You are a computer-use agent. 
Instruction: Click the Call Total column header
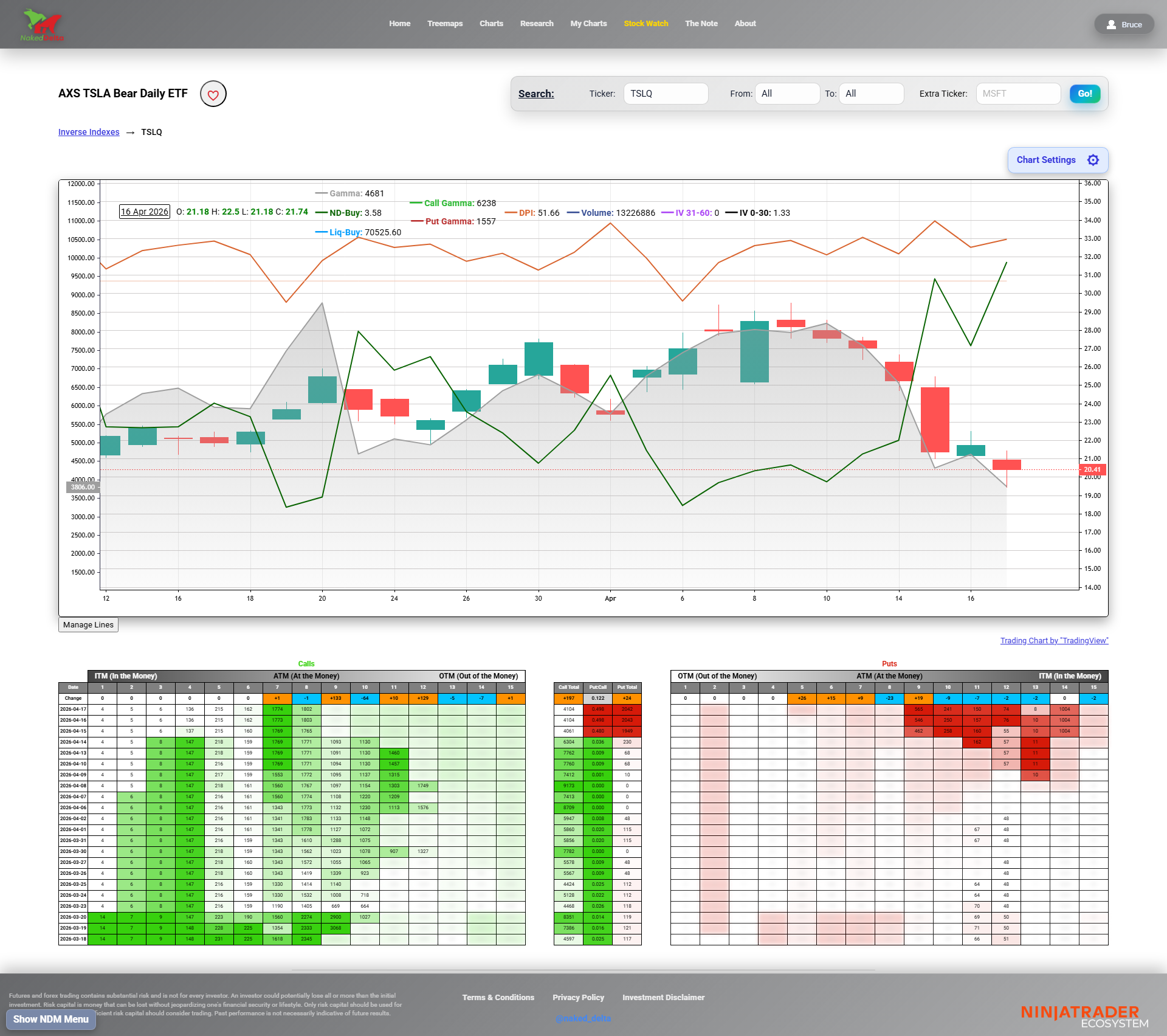point(568,688)
